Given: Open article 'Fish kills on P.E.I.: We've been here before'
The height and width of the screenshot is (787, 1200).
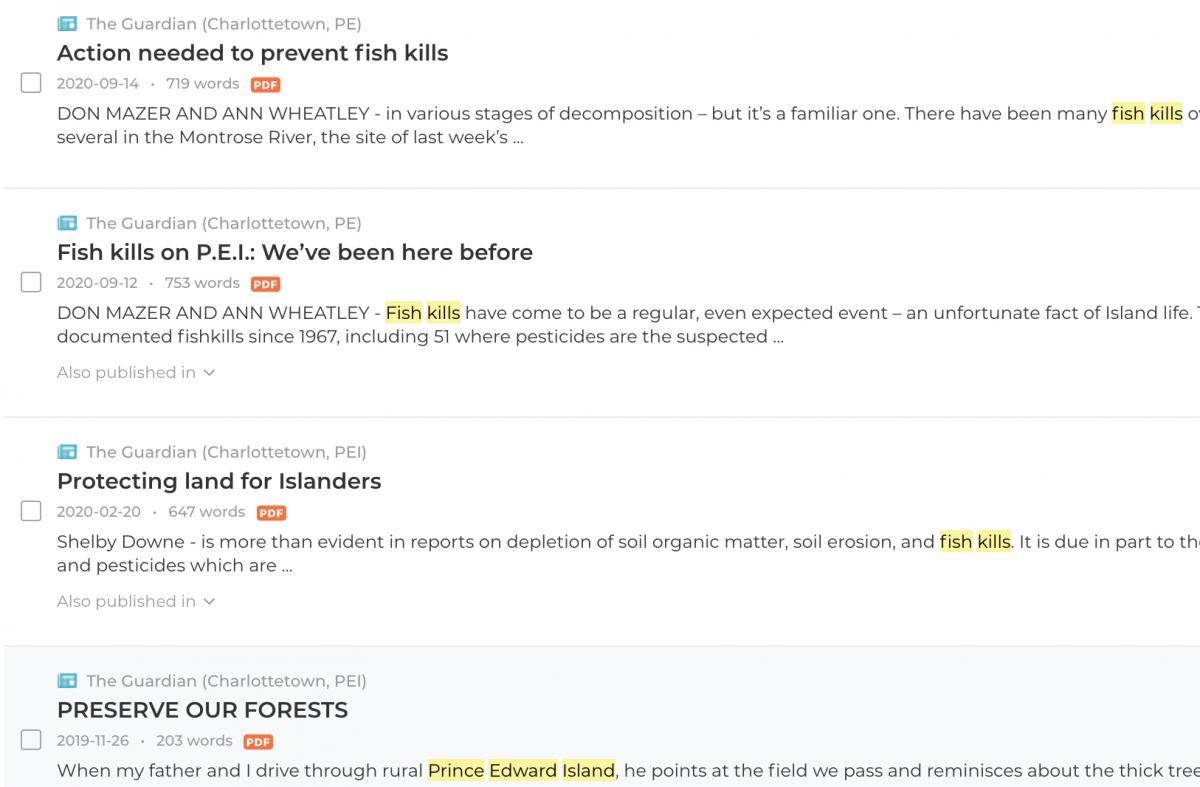Looking at the screenshot, I should click(294, 252).
